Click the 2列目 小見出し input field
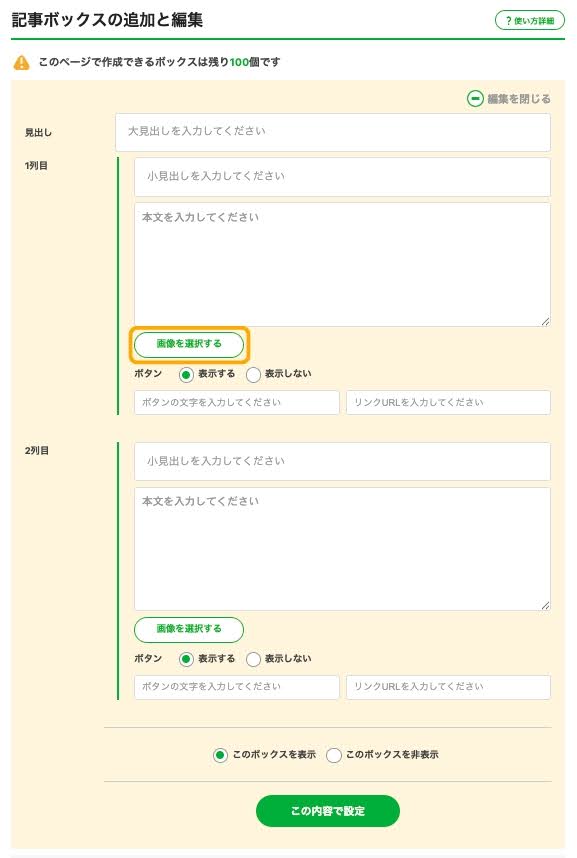This screenshot has height=858, width=577. [x=342, y=461]
